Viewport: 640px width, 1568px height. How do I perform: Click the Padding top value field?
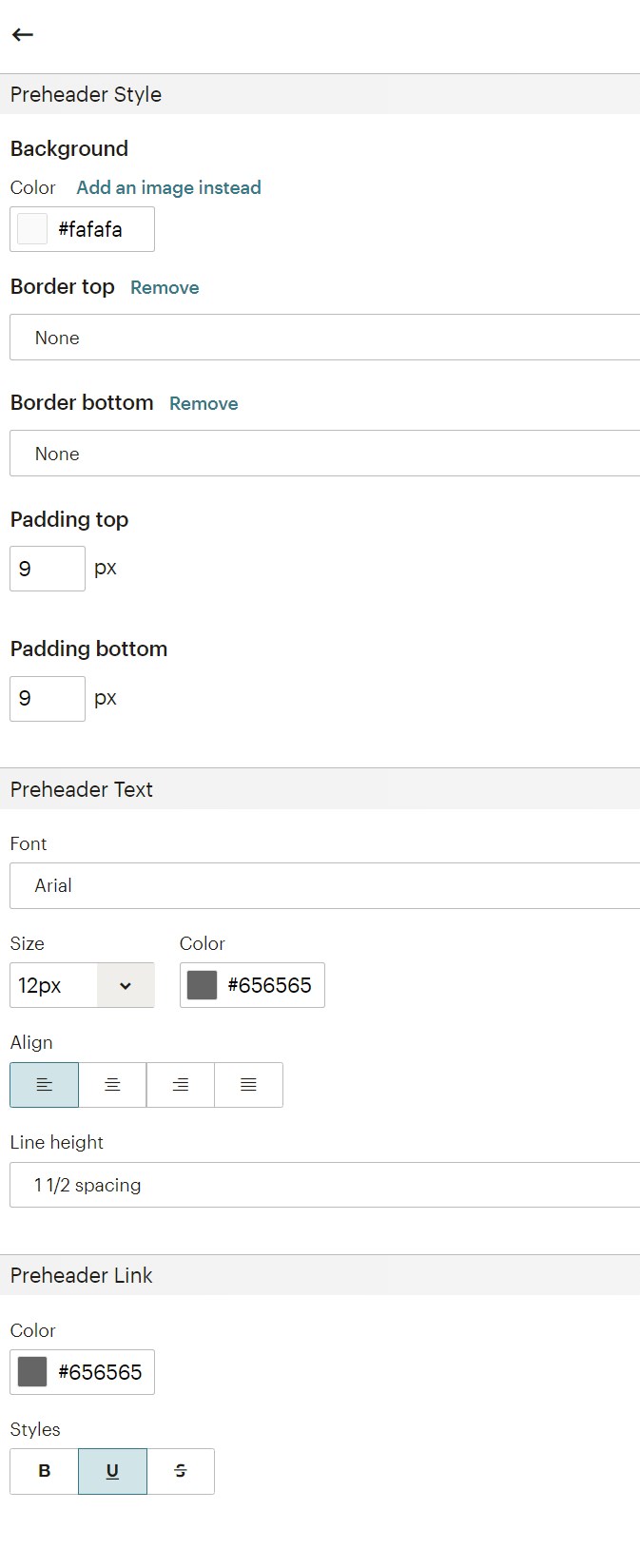[48, 569]
